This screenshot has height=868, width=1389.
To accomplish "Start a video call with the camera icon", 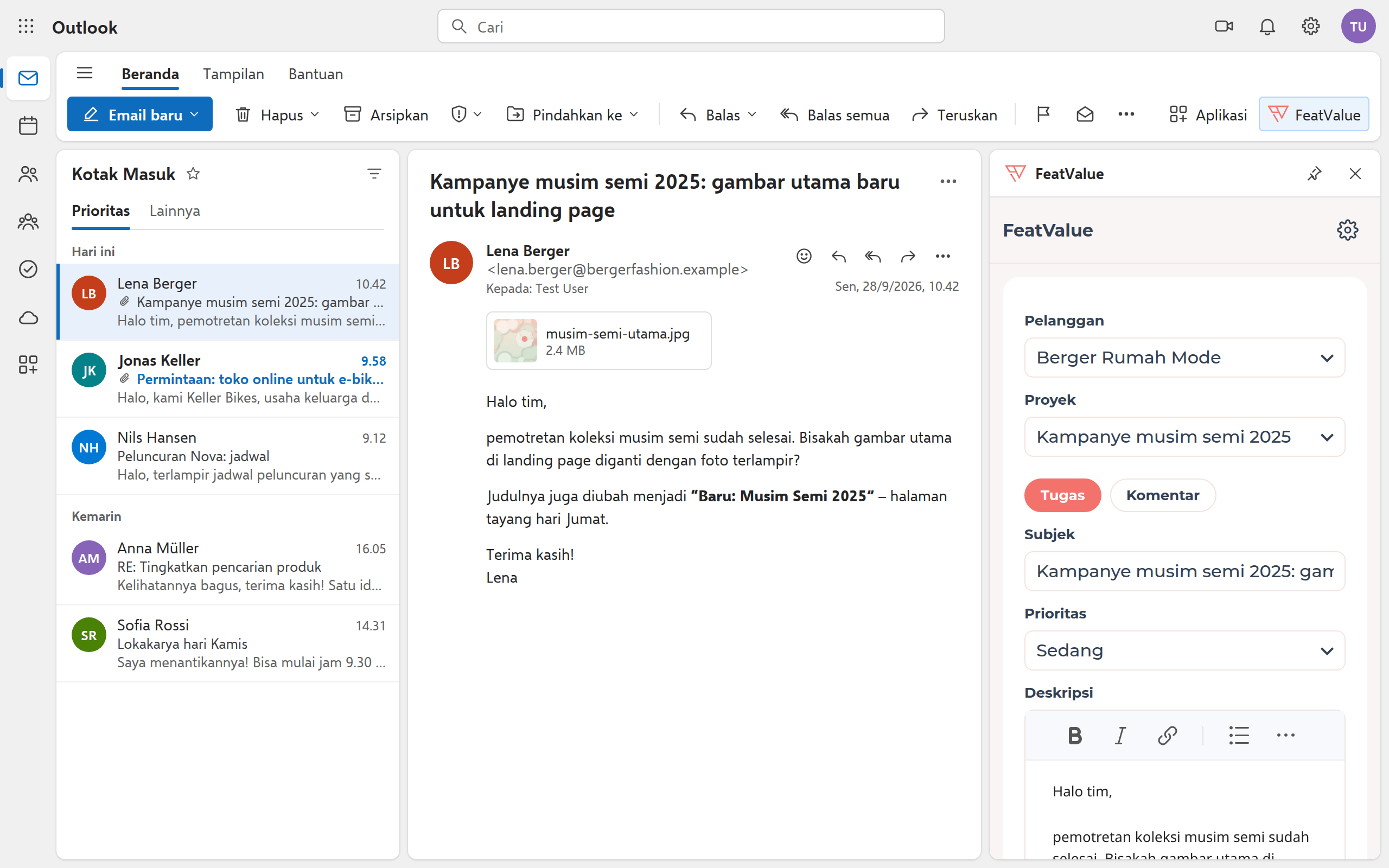I will point(1224,27).
